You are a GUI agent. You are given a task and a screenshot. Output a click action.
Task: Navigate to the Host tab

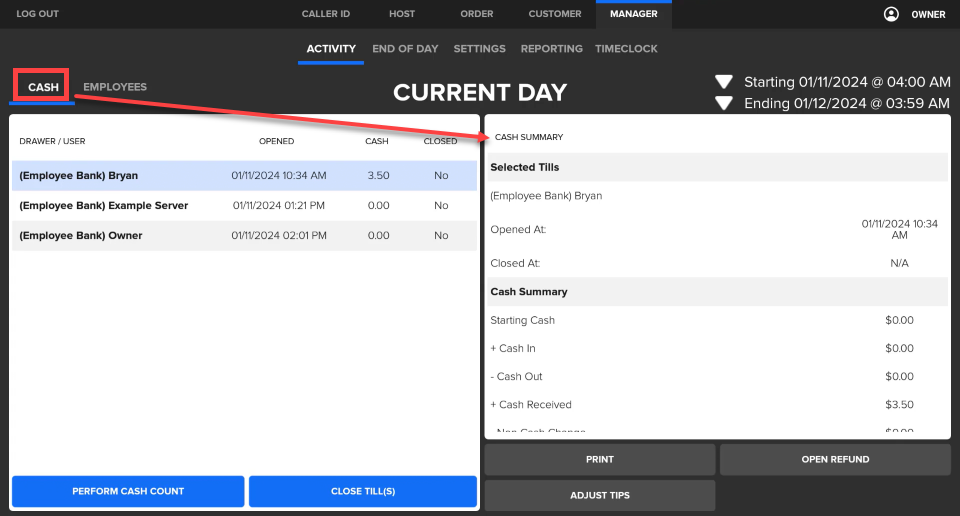click(401, 14)
